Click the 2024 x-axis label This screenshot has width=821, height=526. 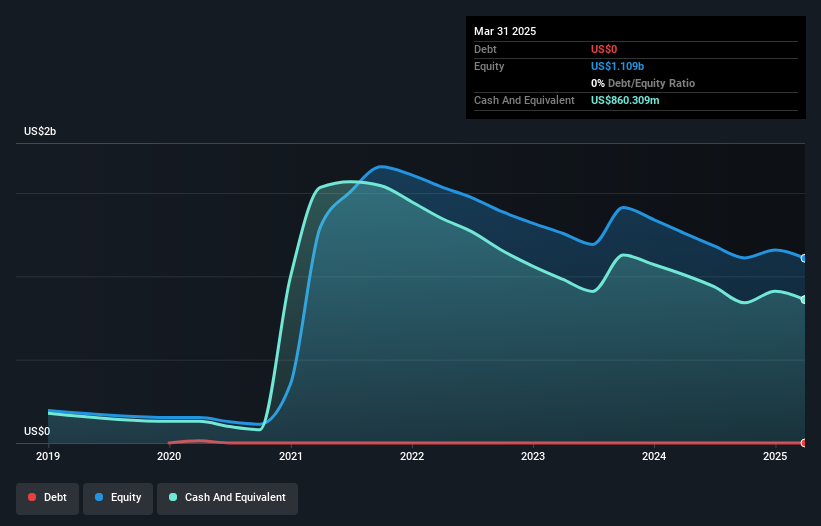click(x=654, y=456)
